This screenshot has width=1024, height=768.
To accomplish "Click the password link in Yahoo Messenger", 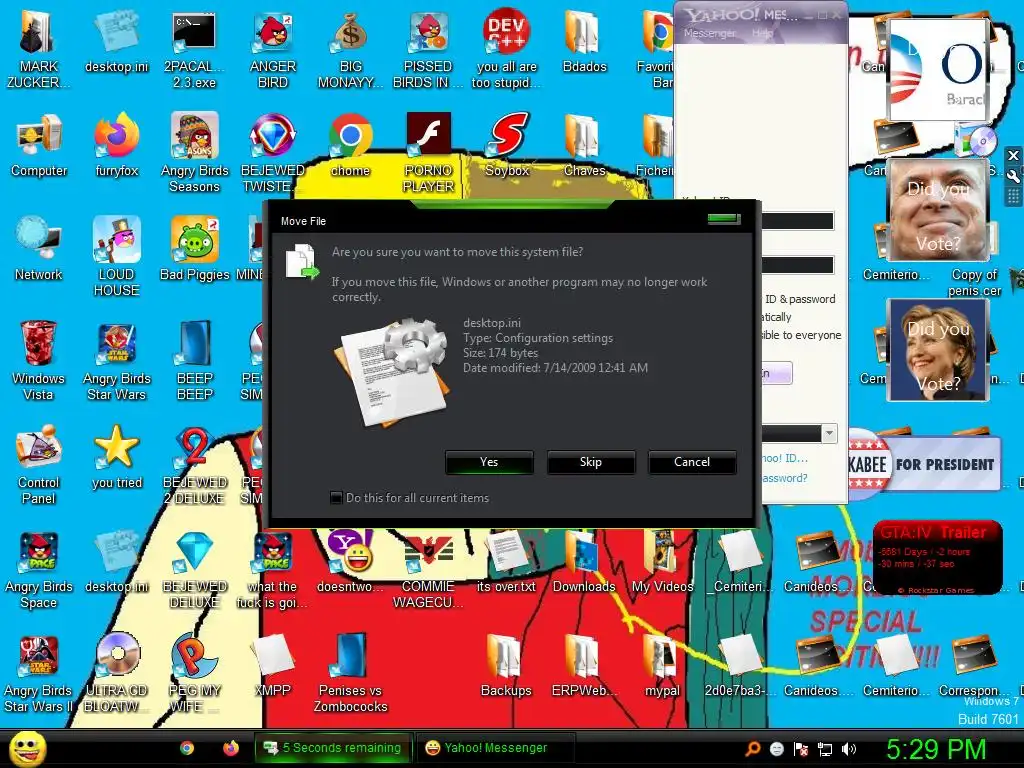I will (785, 478).
